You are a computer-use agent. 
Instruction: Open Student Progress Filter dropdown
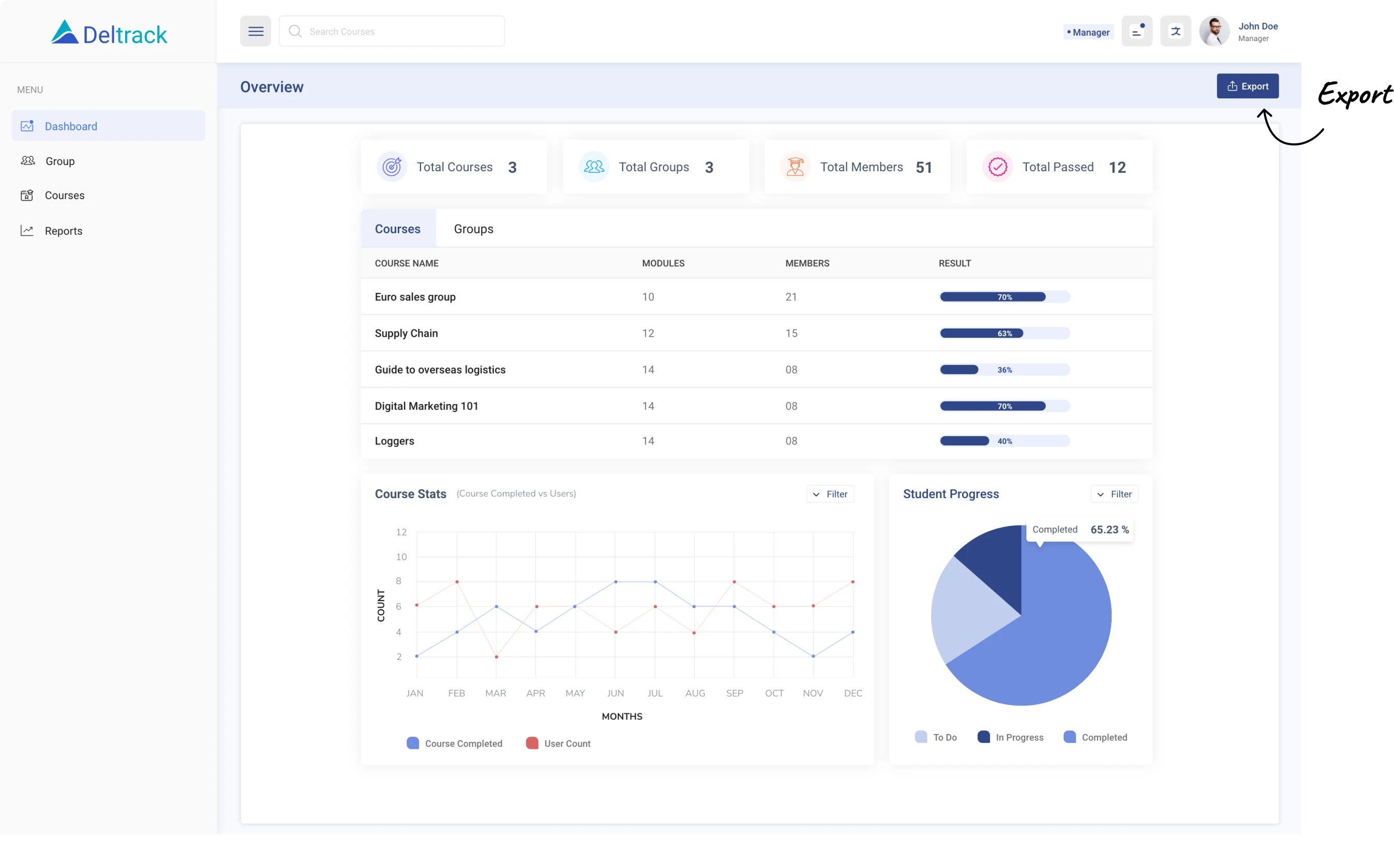click(1114, 495)
